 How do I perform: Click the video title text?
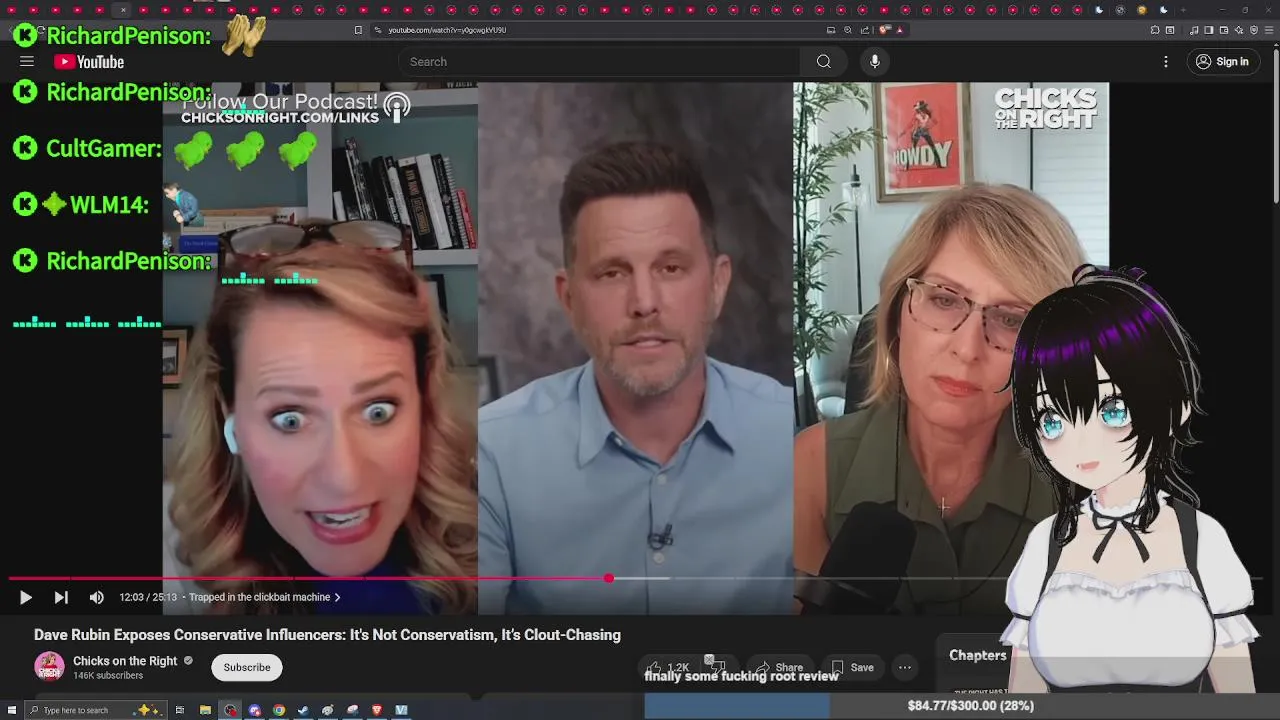(327, 635)
